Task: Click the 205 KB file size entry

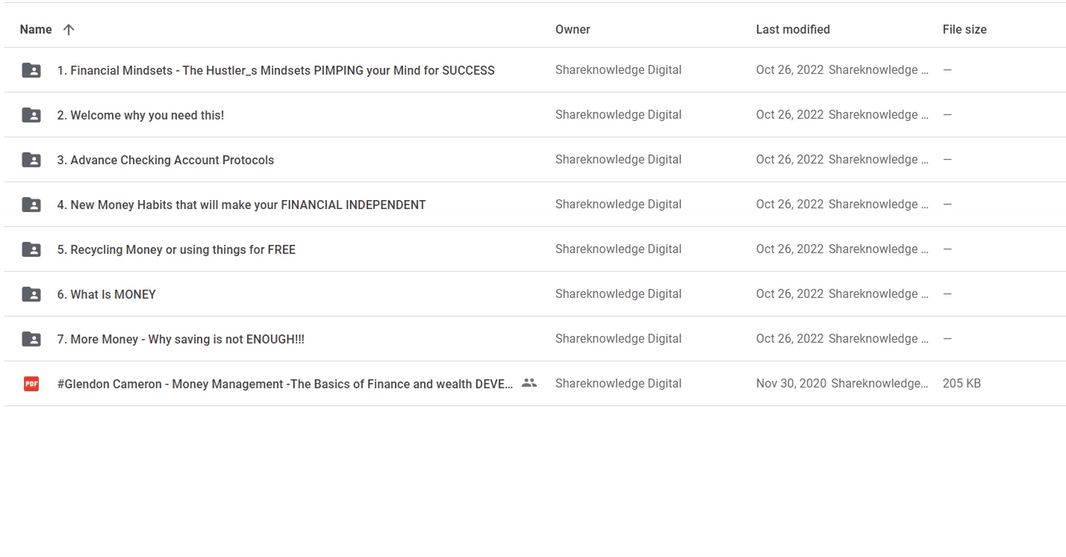Action: pyautogui.click(x=961, y=384)
